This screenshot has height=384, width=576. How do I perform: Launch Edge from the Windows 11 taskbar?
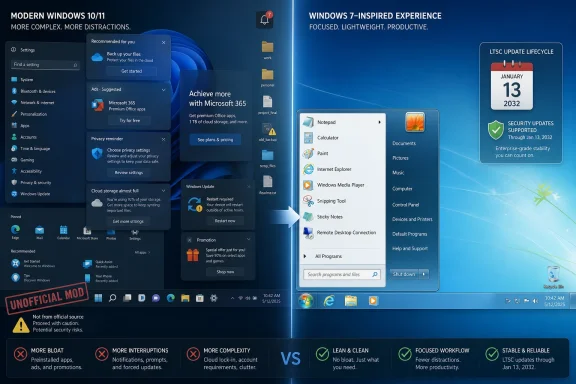pyautogui.click(x=170, y=298)
